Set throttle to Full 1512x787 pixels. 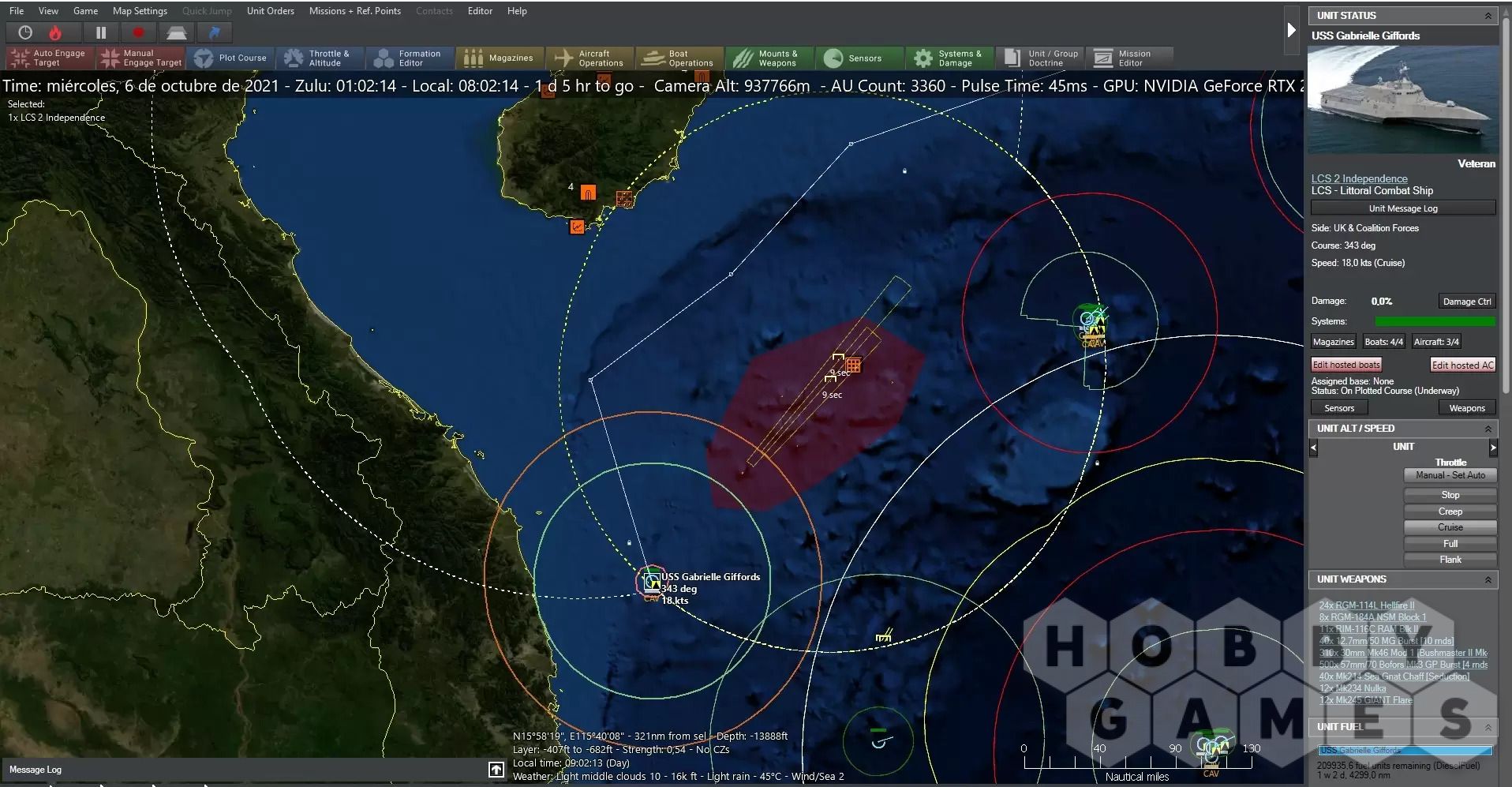tap(1450, 544)
